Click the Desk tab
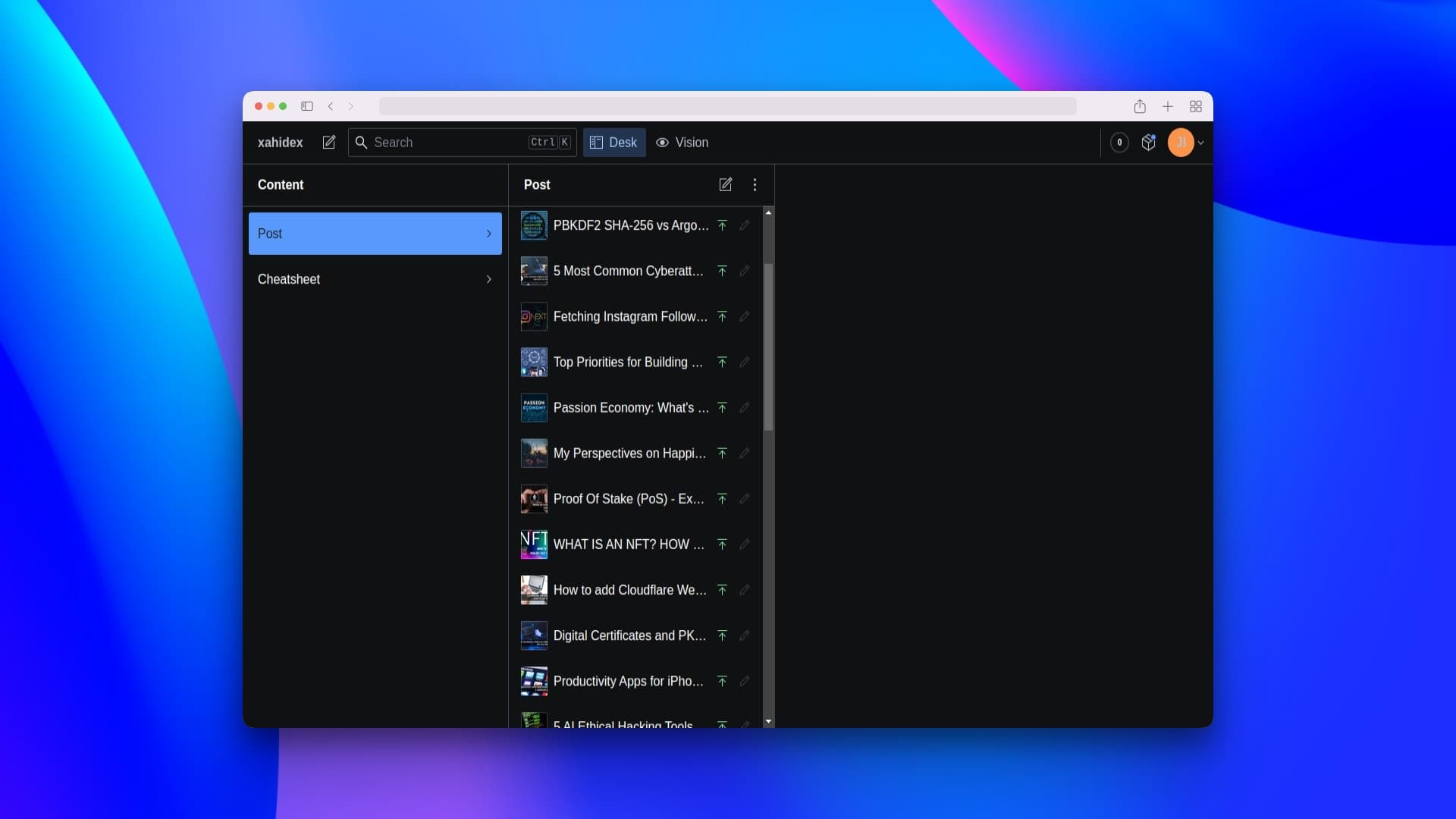Image resolution: width=1456 pixels, height=819 pixels. [x=614, y=142]
